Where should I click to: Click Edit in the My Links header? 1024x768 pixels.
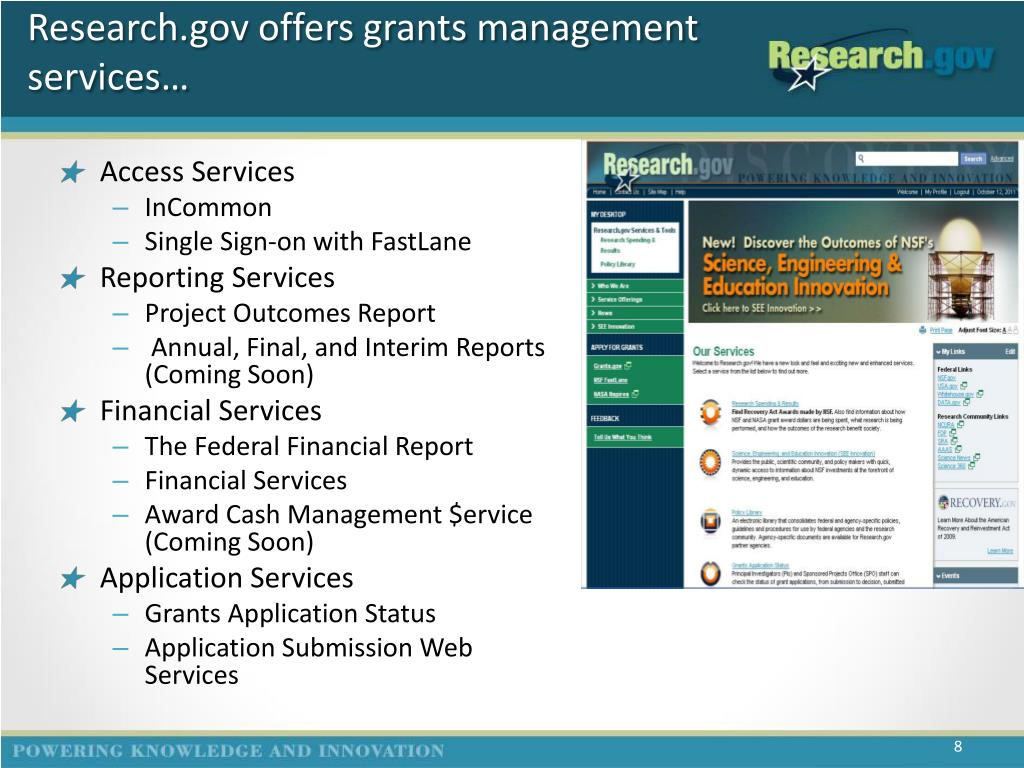pos(1010,351)
